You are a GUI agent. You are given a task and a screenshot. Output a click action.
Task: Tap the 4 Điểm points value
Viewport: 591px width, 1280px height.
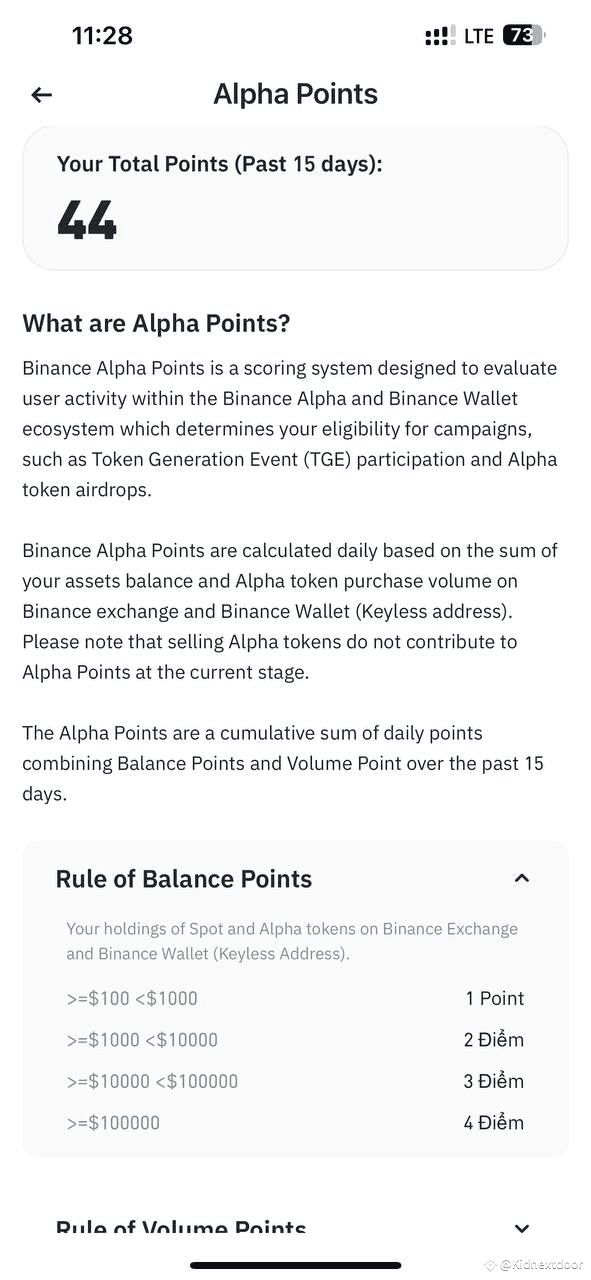point(493,1122)
